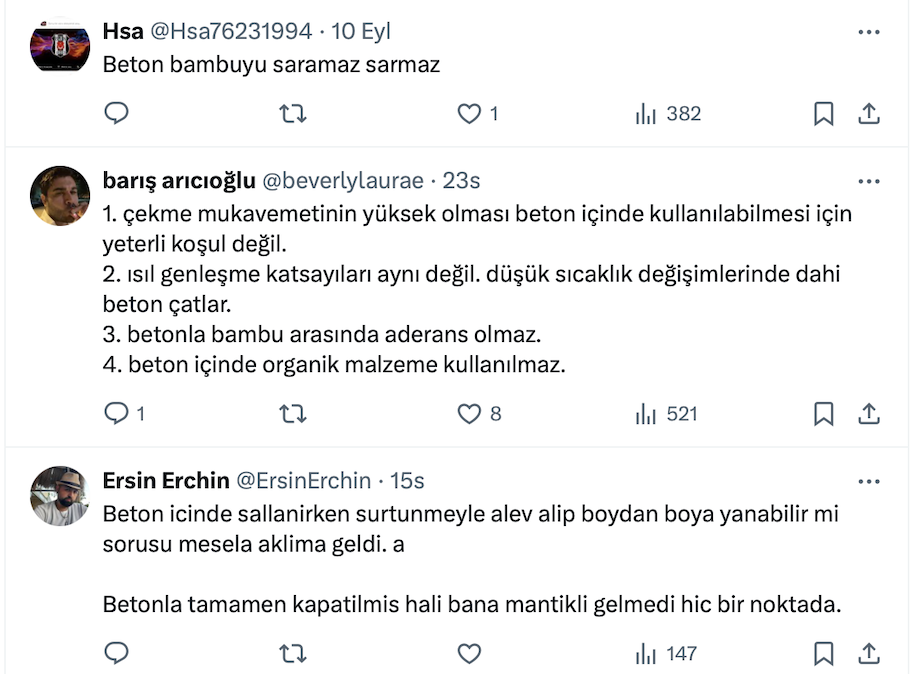Open more options for Hsa's tweet
The width and height of the screenshot is (914, 674).
[869, 32]
